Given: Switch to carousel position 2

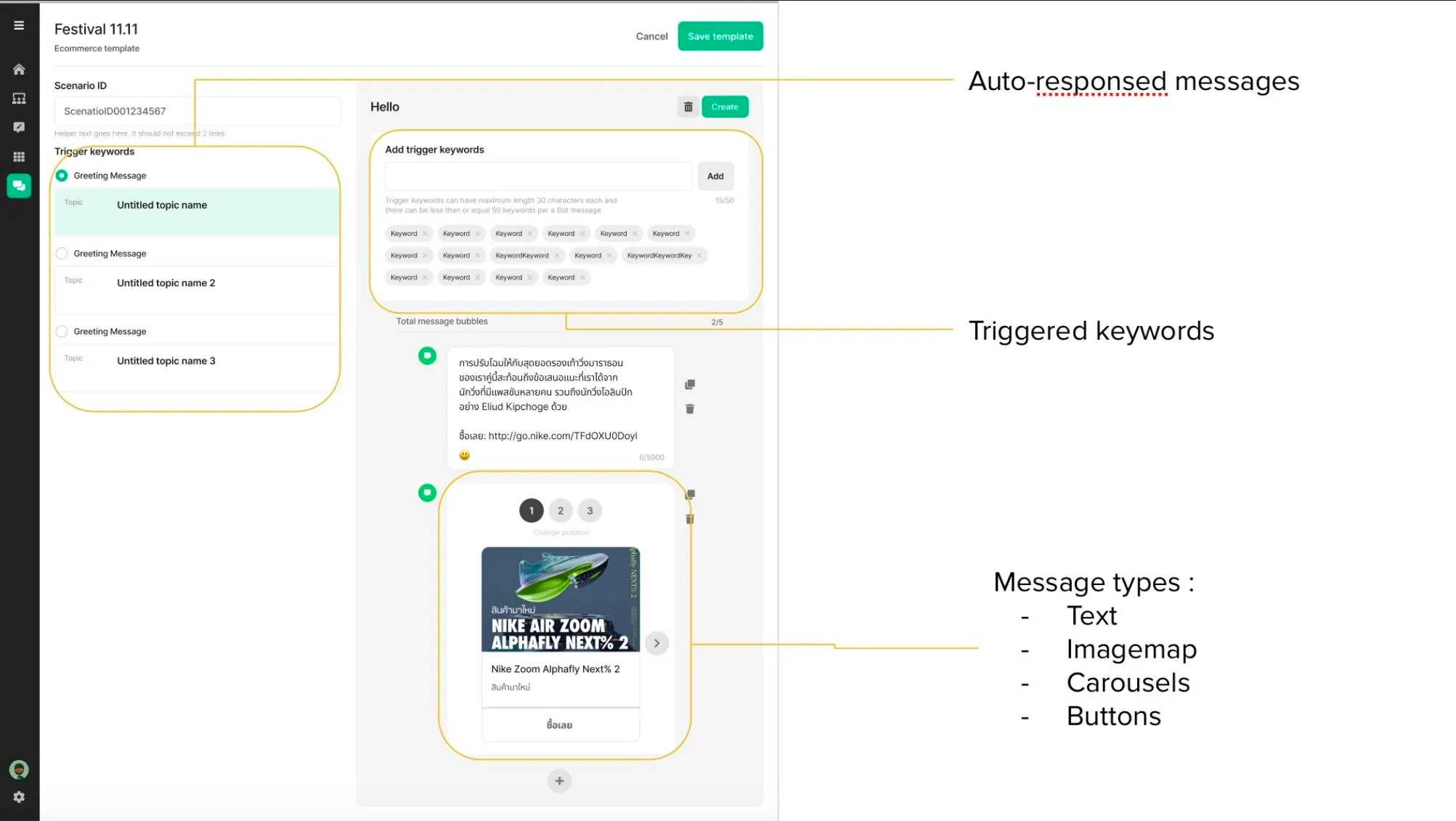Looking at the screenshot, I should click(561, 510).
